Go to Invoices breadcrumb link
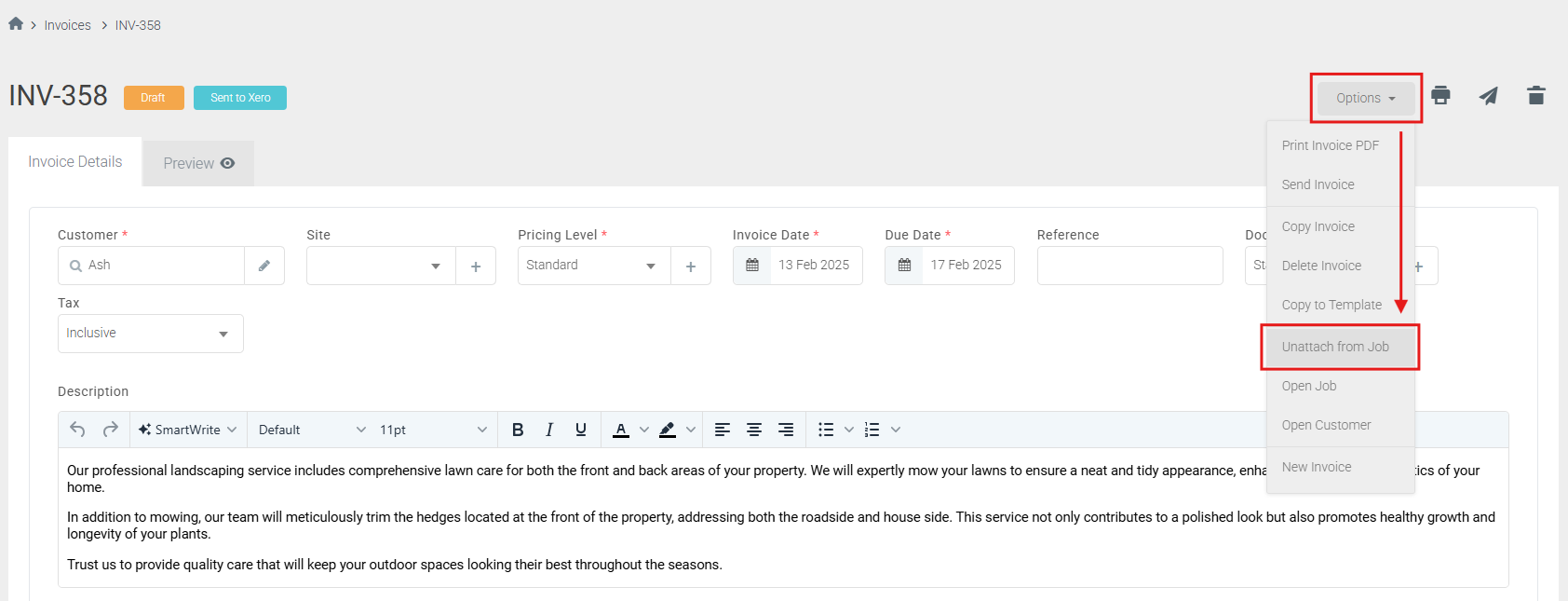Image resolution: width=1568 pixels, height=601 pixels. 68,25
